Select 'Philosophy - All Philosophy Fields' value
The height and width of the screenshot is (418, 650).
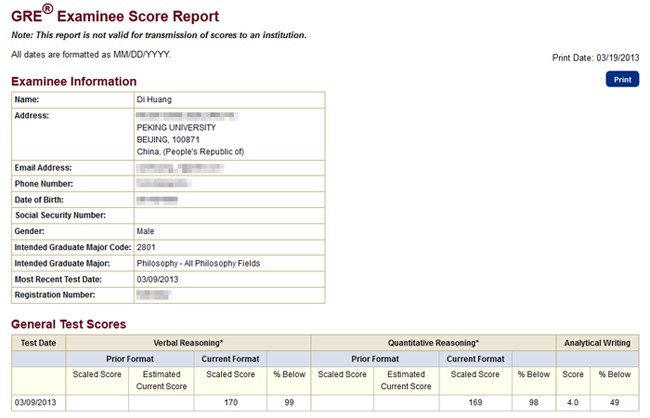point(199,263)
